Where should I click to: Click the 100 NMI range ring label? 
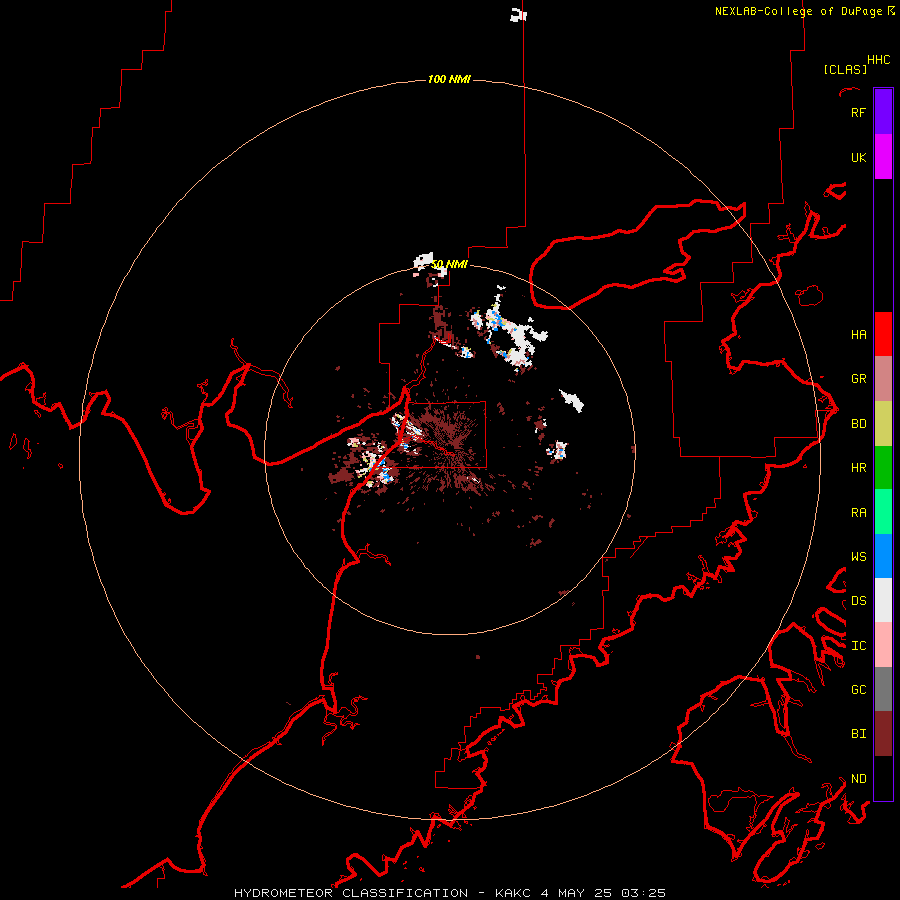coord(449,79)
